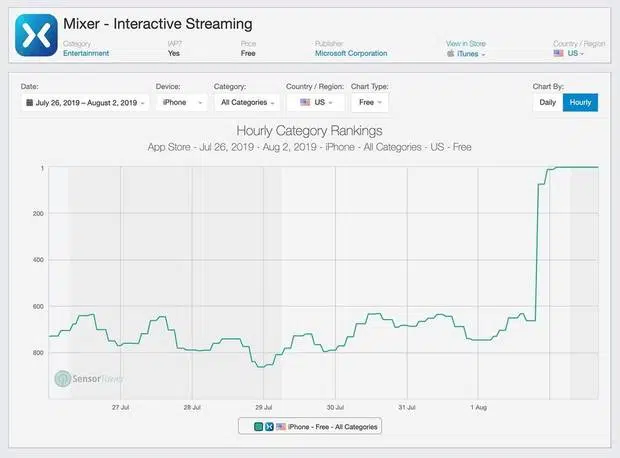Click the 30 Jul axis label
Viewport: 620px width, 458px height.
335,407
